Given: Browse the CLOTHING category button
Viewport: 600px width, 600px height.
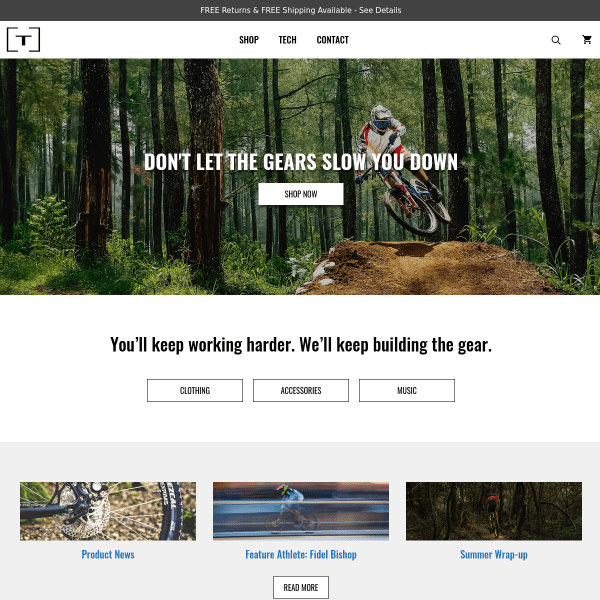Looking at the screenshot, I should tap(195, 390).
